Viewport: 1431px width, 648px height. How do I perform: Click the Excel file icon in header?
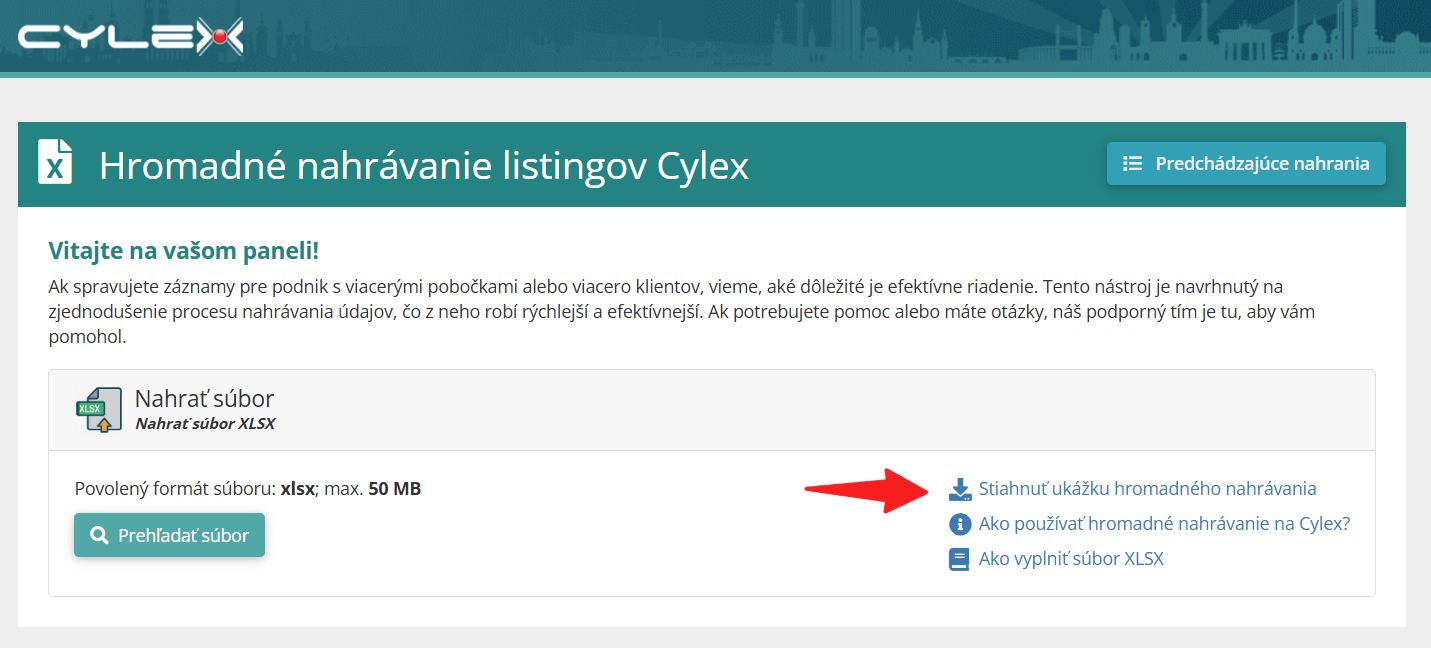pos(55,163)
